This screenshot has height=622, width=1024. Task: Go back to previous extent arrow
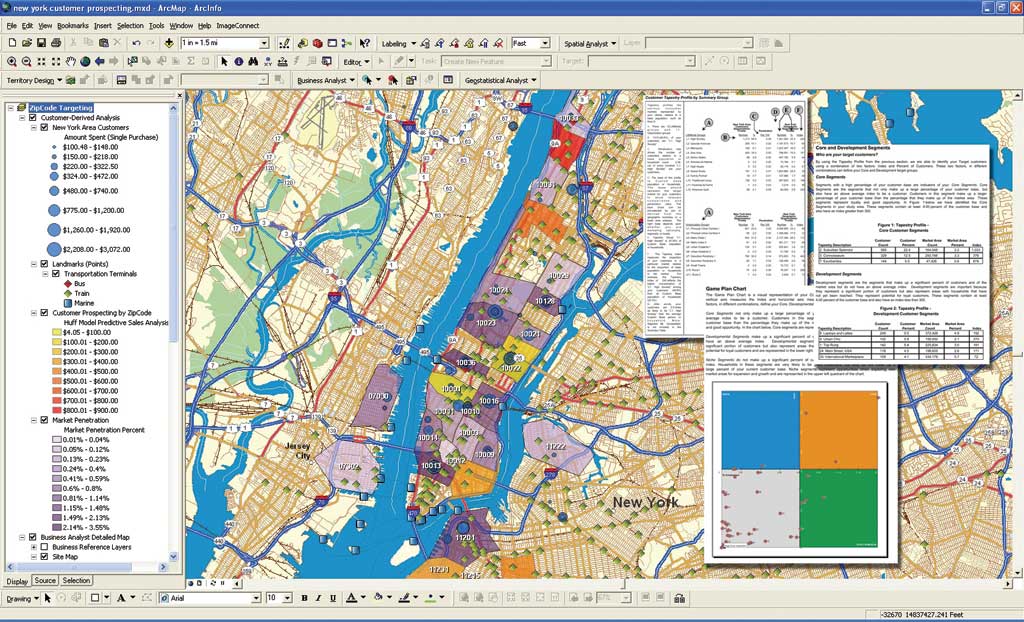tap(99, 61)
